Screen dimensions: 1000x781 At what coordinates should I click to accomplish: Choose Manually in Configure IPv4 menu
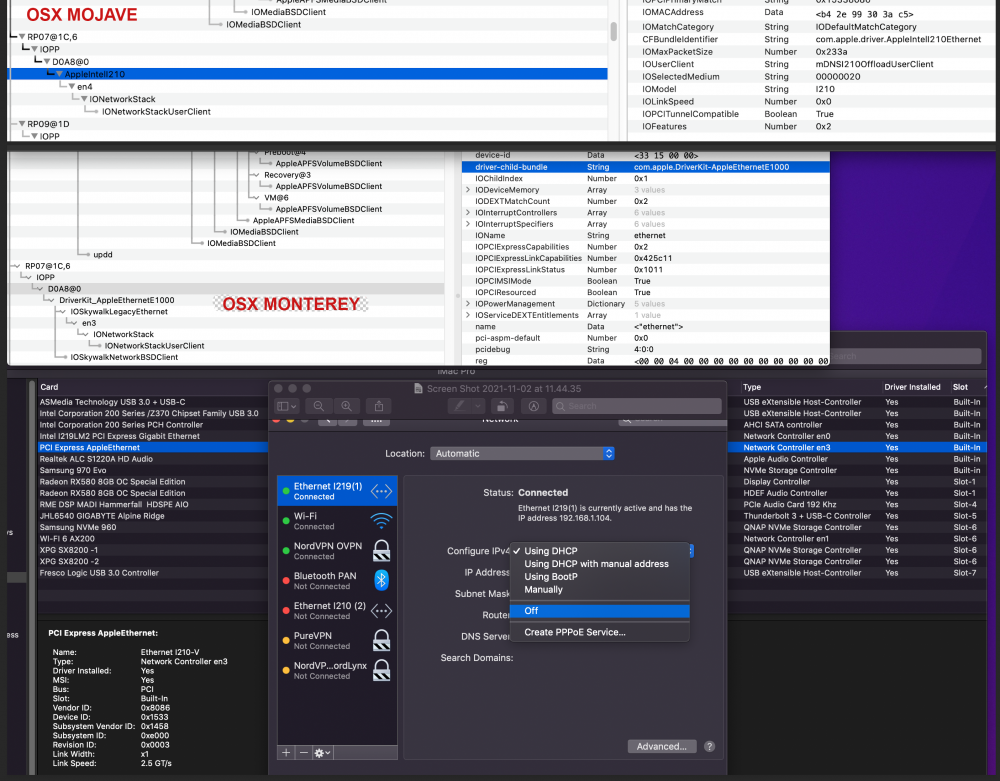pos(599,589)
